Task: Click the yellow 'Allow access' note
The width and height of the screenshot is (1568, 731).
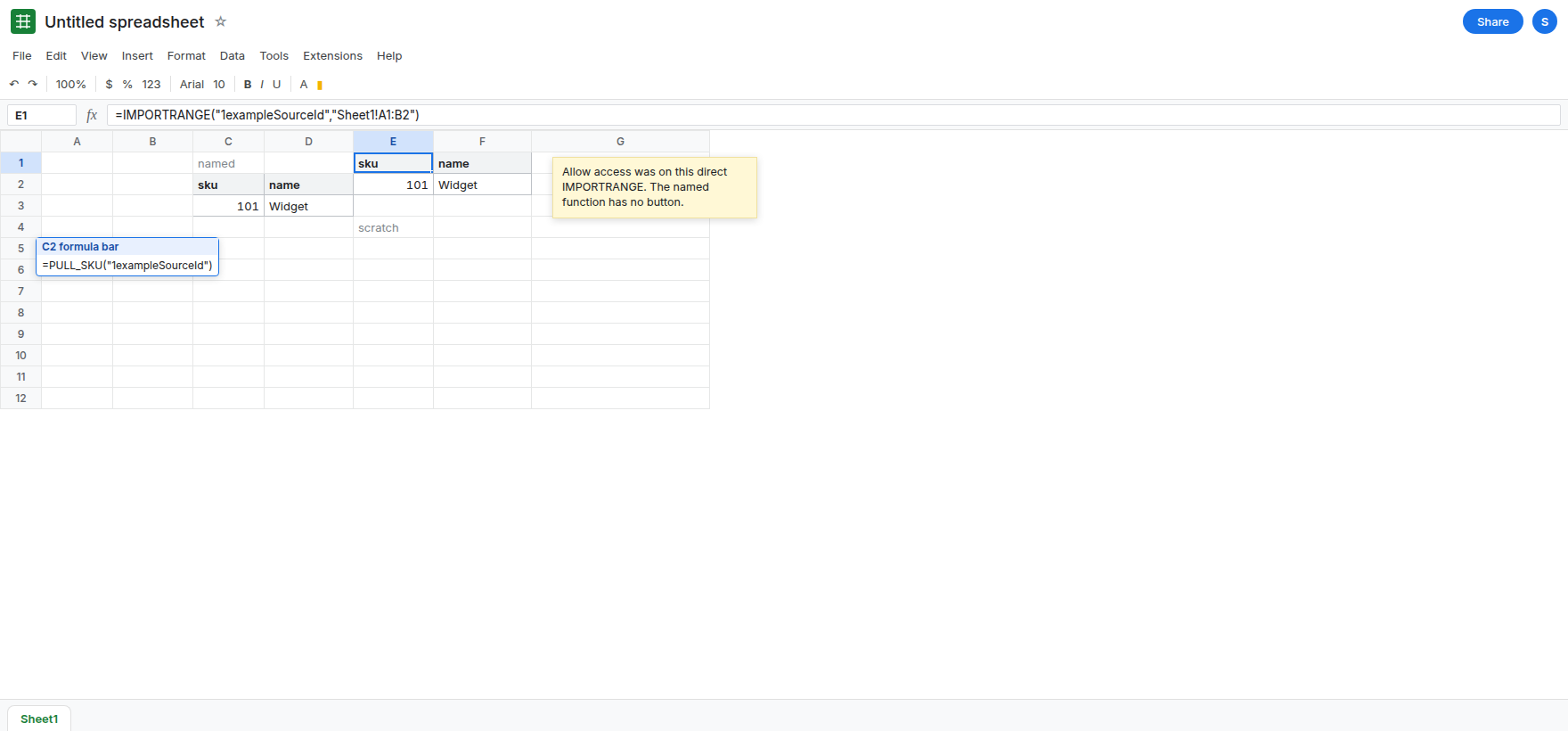Action: [655, 187]
